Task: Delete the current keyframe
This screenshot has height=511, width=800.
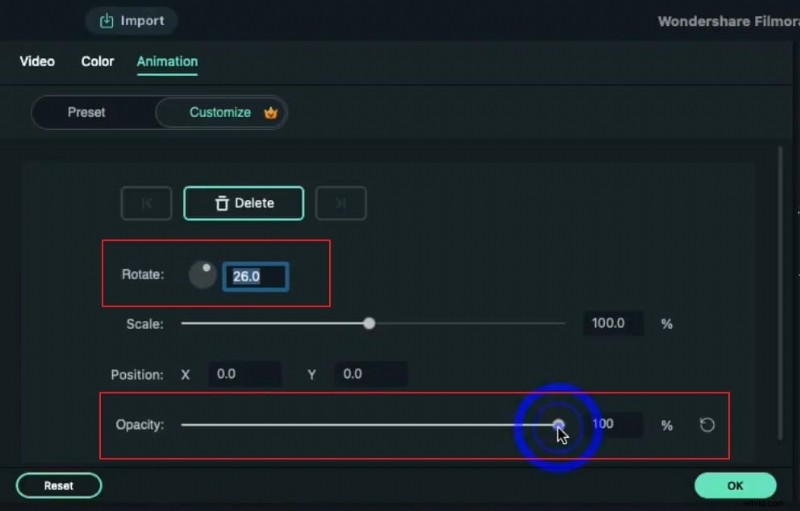Action: 244,203
